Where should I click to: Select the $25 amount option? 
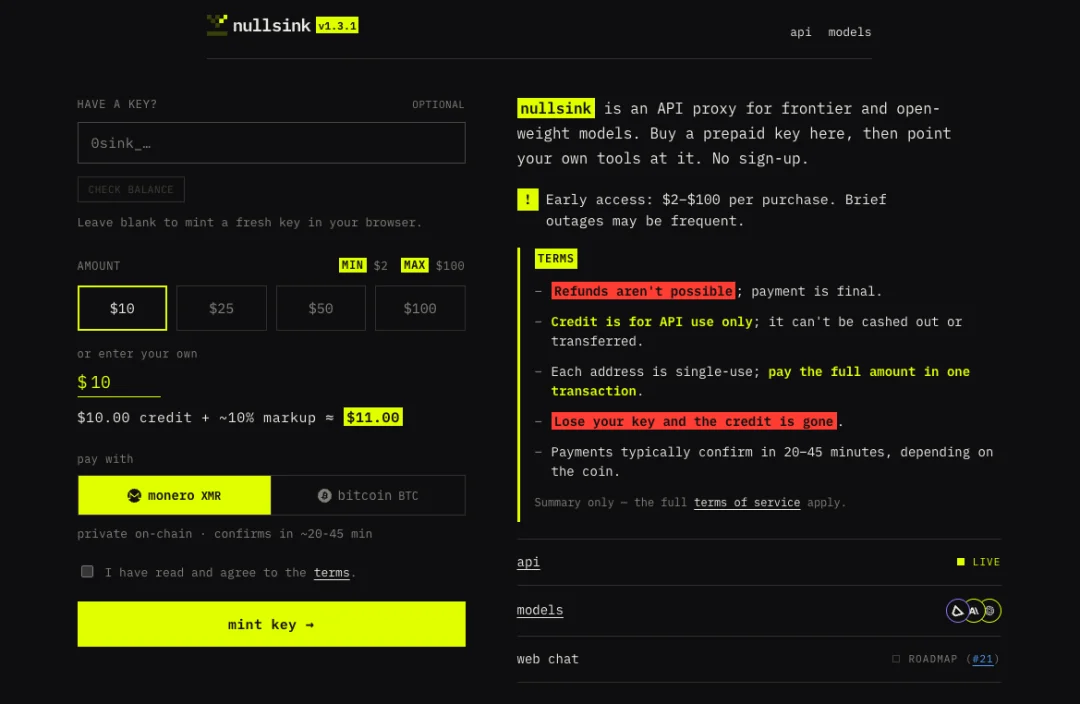221,308
